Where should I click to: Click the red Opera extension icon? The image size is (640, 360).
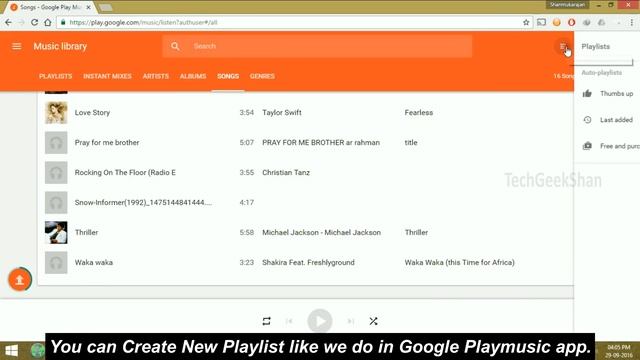pyautogui.click(x=571, y=22)
